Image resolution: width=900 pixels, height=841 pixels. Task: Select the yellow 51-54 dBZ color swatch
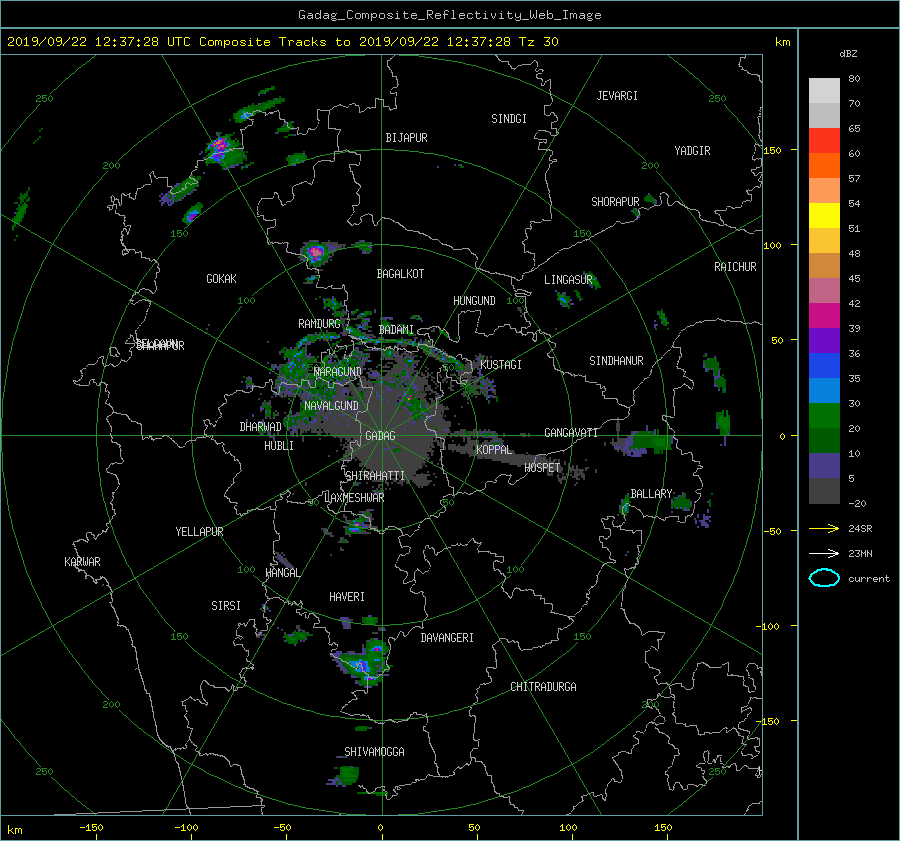pos(824,215)
